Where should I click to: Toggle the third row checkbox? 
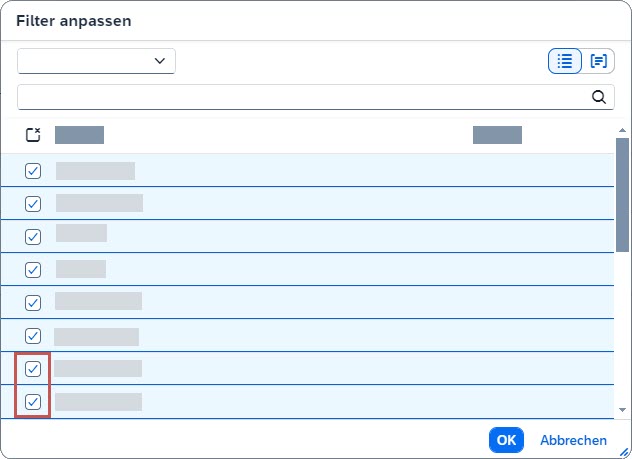coord(33,237)
